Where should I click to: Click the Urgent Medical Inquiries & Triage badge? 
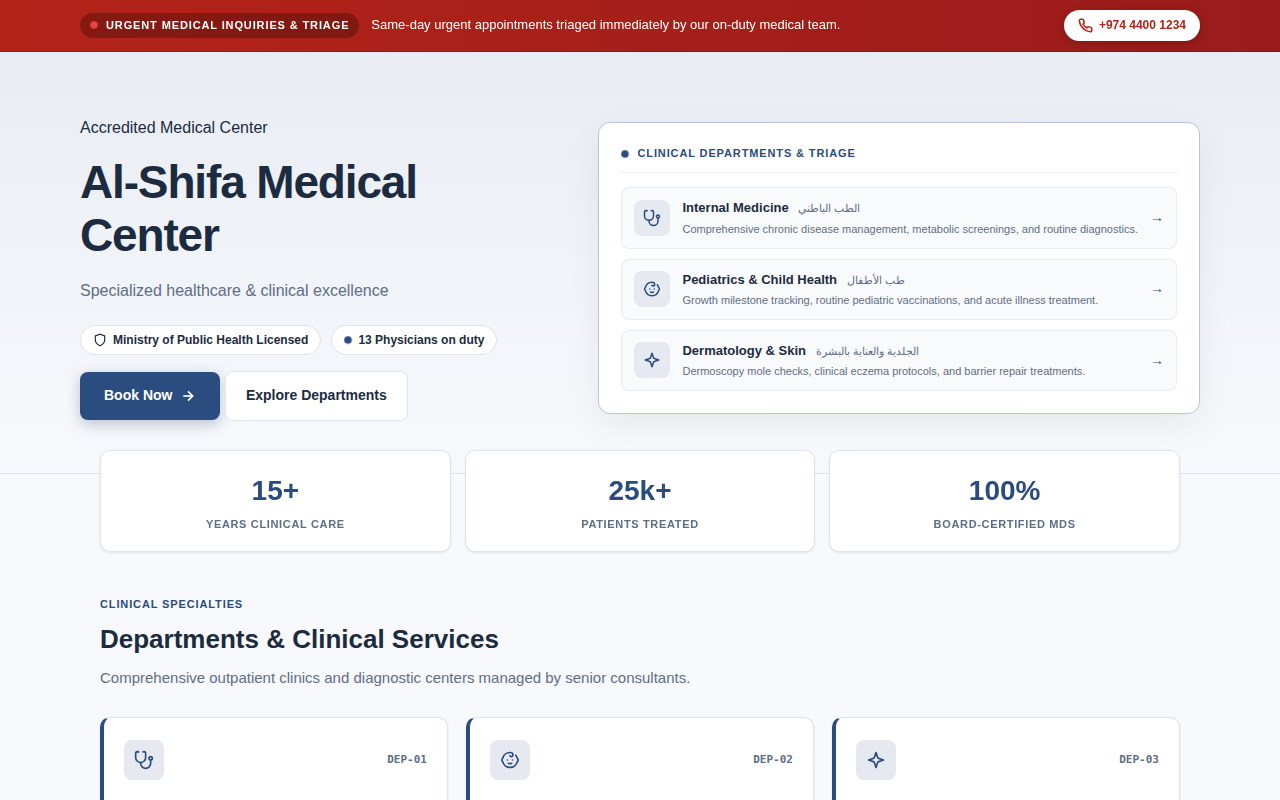coord(219,26)
